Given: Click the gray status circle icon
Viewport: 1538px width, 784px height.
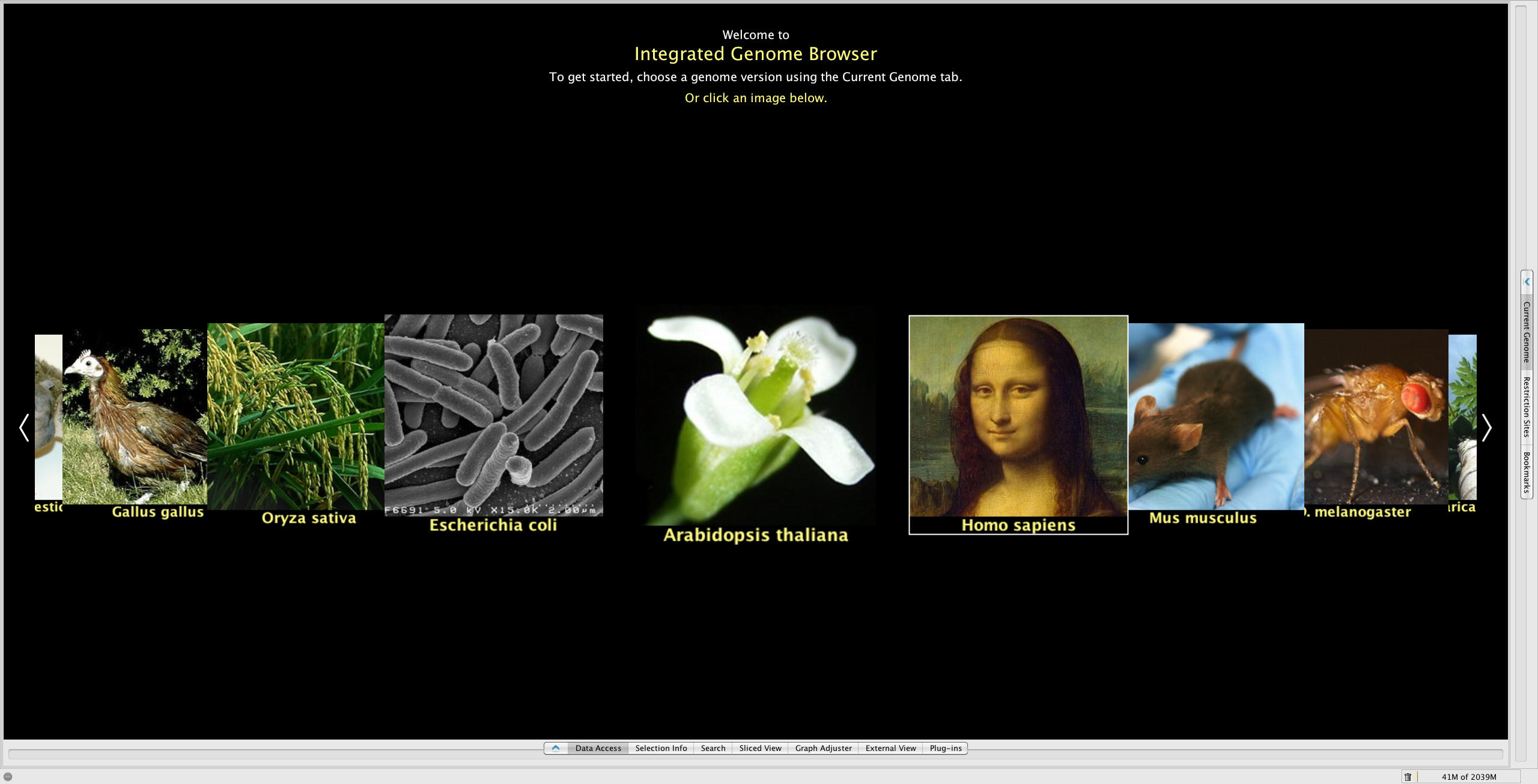Looking at the screenshot, I should [x=8, y=777].
